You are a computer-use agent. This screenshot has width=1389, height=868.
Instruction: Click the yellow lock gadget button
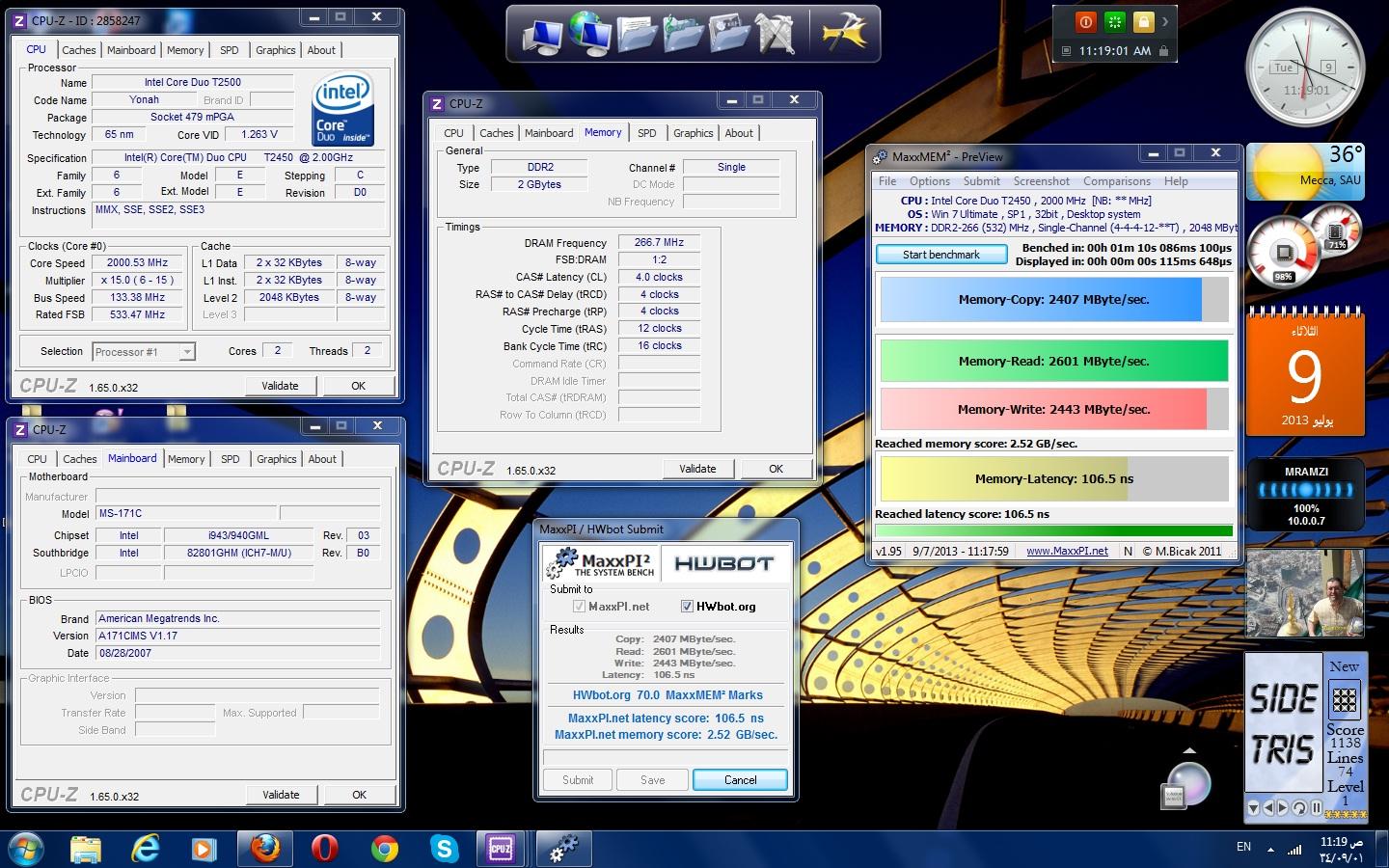[1142, 21]
